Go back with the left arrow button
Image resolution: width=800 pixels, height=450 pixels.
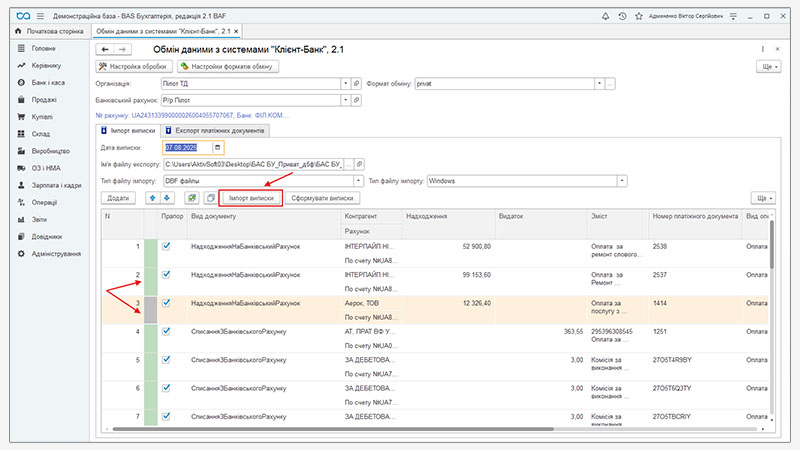[105, 49]
